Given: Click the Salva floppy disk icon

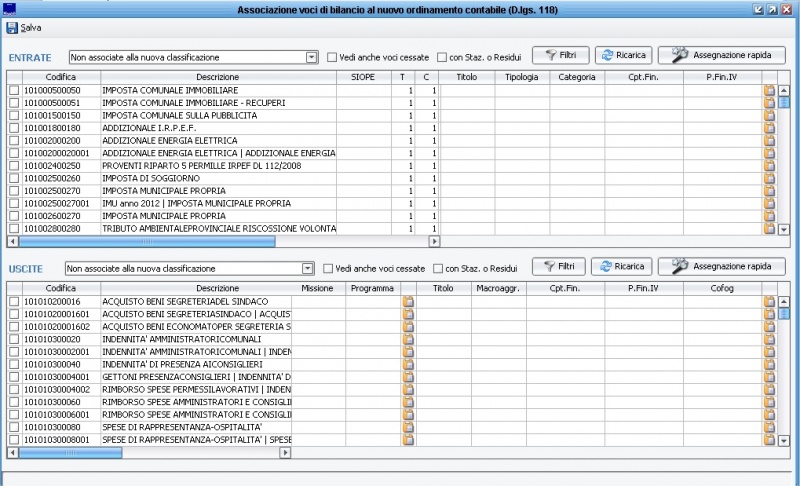Looking at the screenshot, I should pyautogui.click(x=12, y=27).
